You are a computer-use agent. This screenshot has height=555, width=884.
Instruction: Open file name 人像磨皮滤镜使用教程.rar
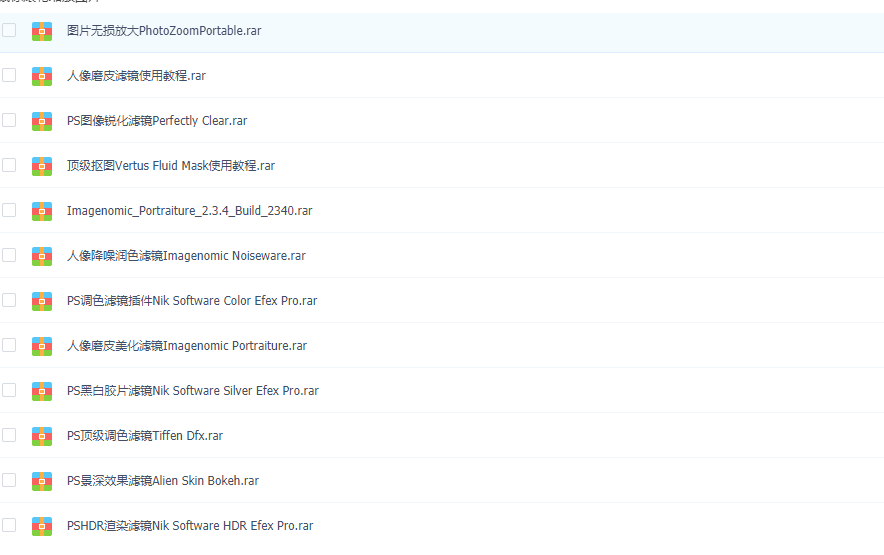136,76
